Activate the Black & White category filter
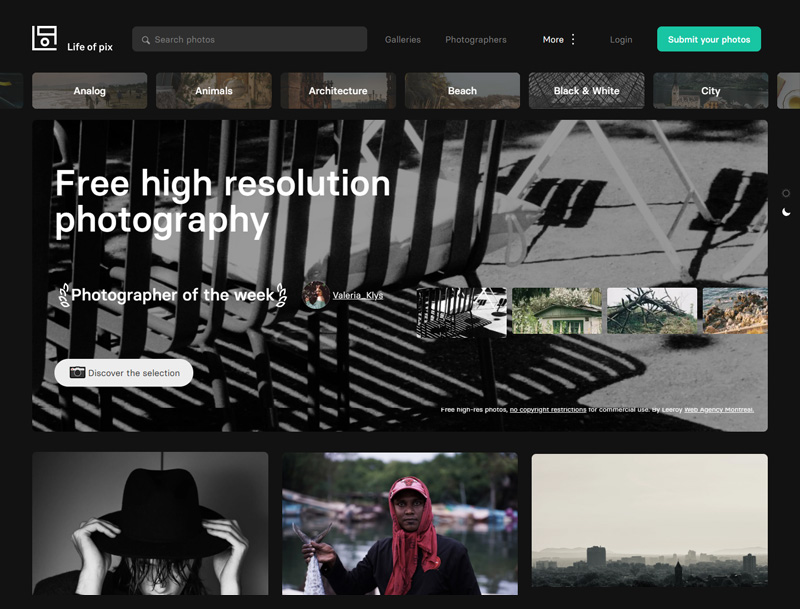Viewport: 800px width, 609px height. click(586, 90)
